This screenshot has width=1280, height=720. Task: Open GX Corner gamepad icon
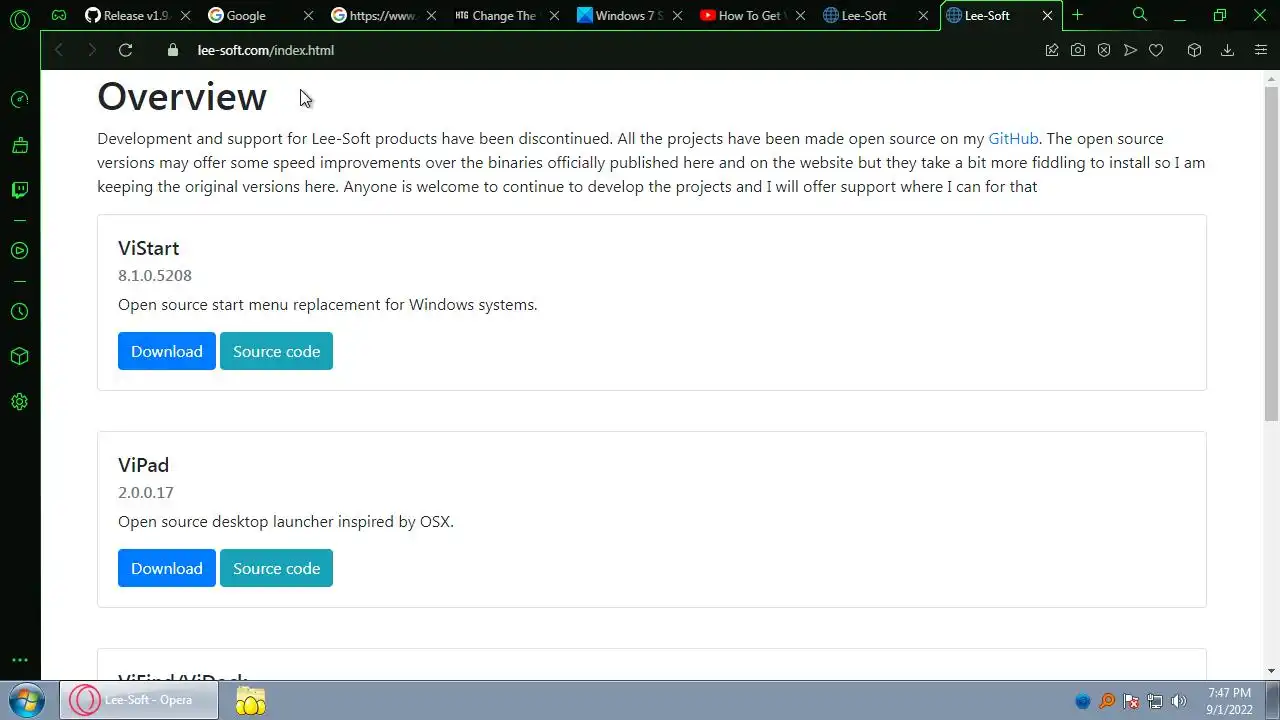pos(59,15)
